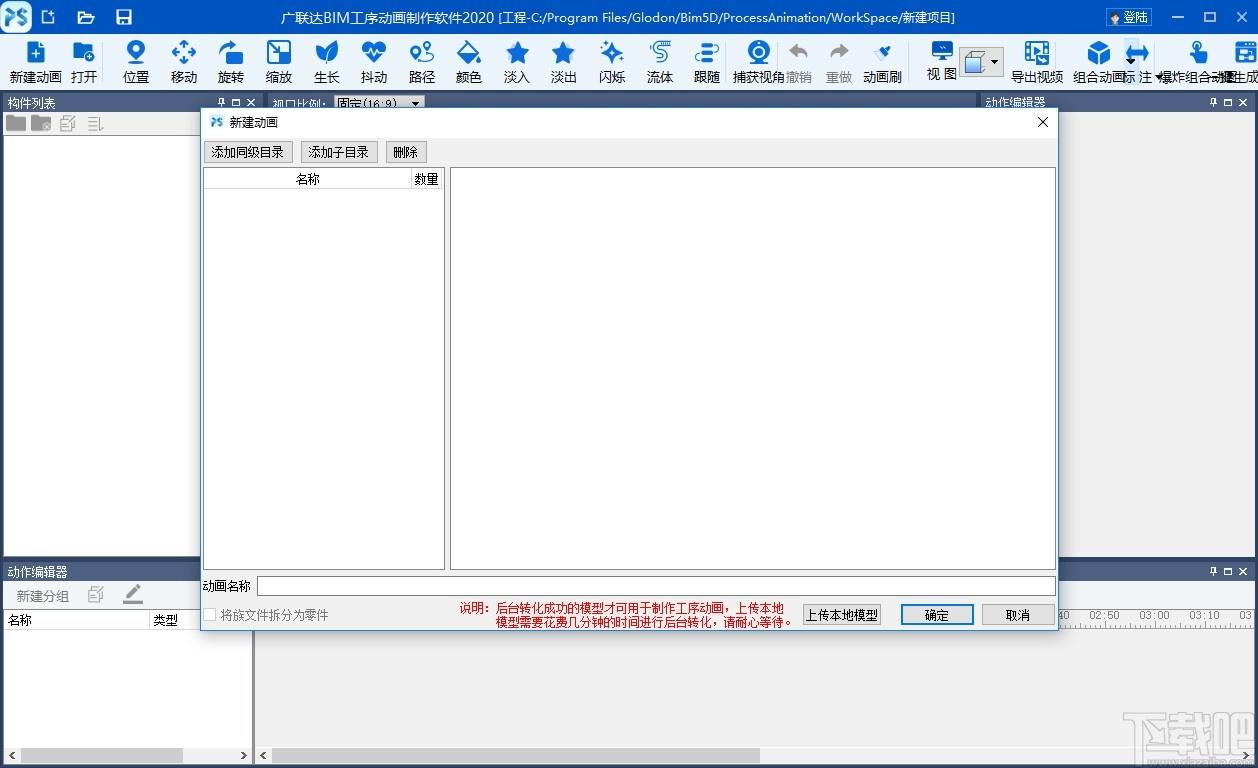The width and height of the screenshot is (1258, 768).
Task: Click the 添加同级目录 button
Action: coord(248,152)
